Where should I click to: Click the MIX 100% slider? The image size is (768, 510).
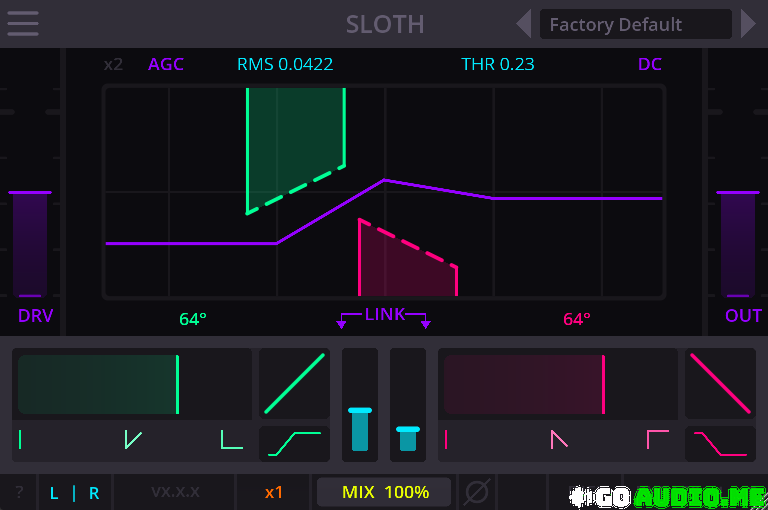click(x=384, y=492)
